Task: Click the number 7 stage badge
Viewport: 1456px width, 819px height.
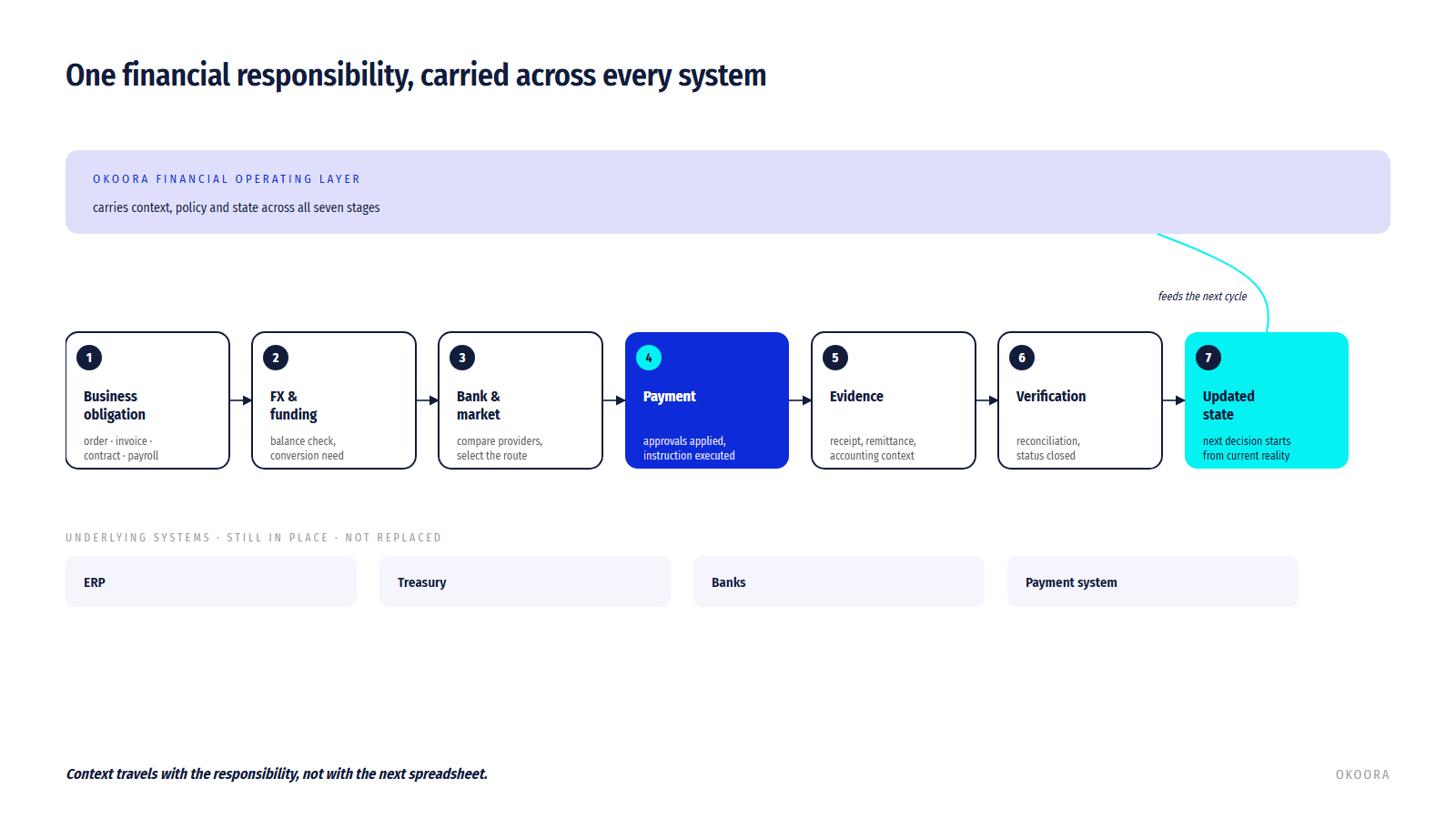Action: coord(1208,358)
